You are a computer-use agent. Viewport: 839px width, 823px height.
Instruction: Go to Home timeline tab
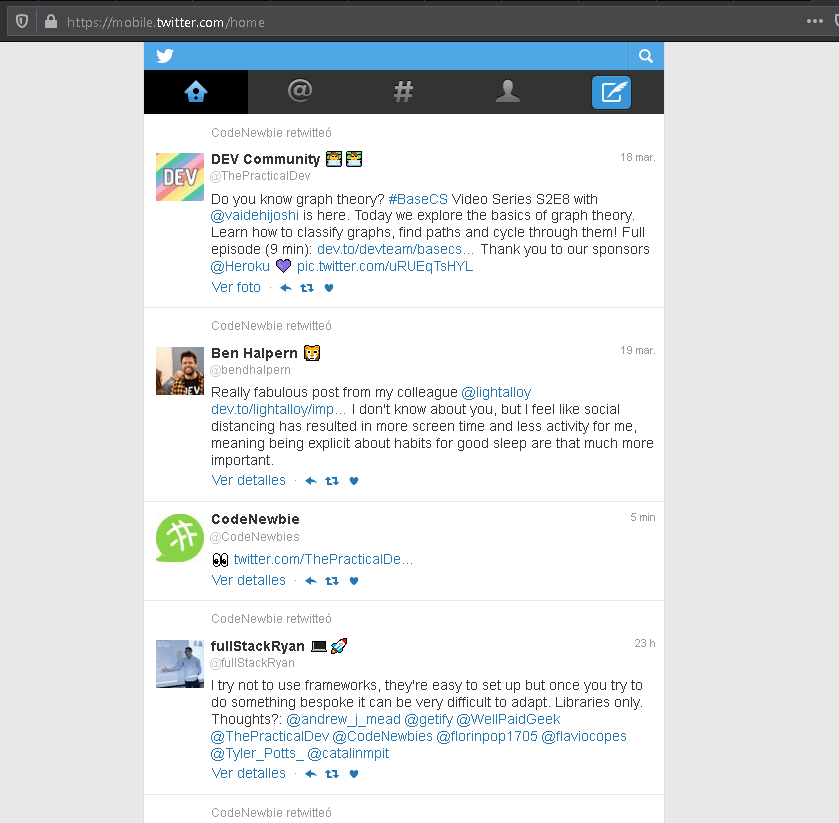[x=196, y=92]
